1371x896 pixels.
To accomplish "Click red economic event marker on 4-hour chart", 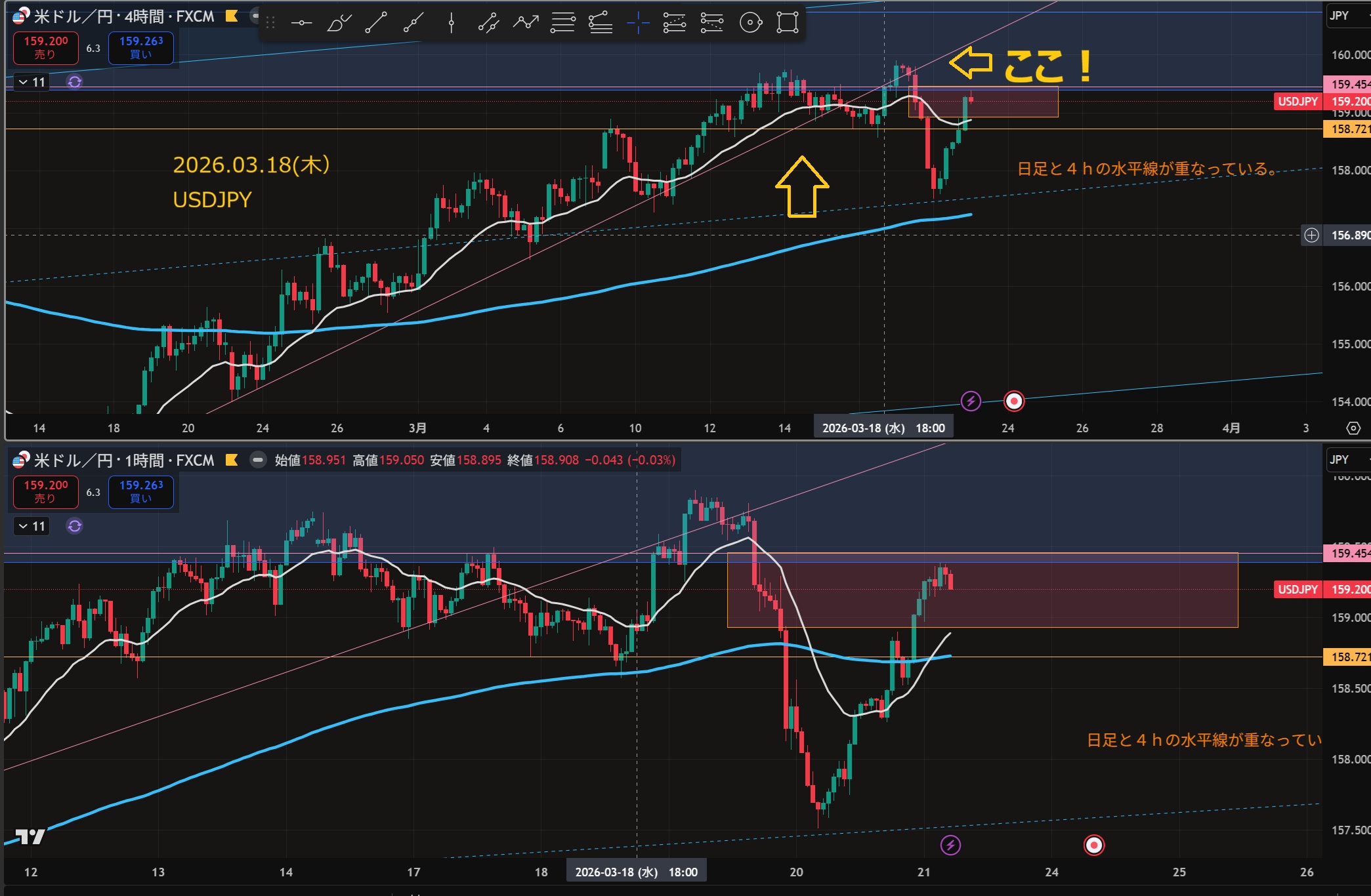I will (1014, 401).
